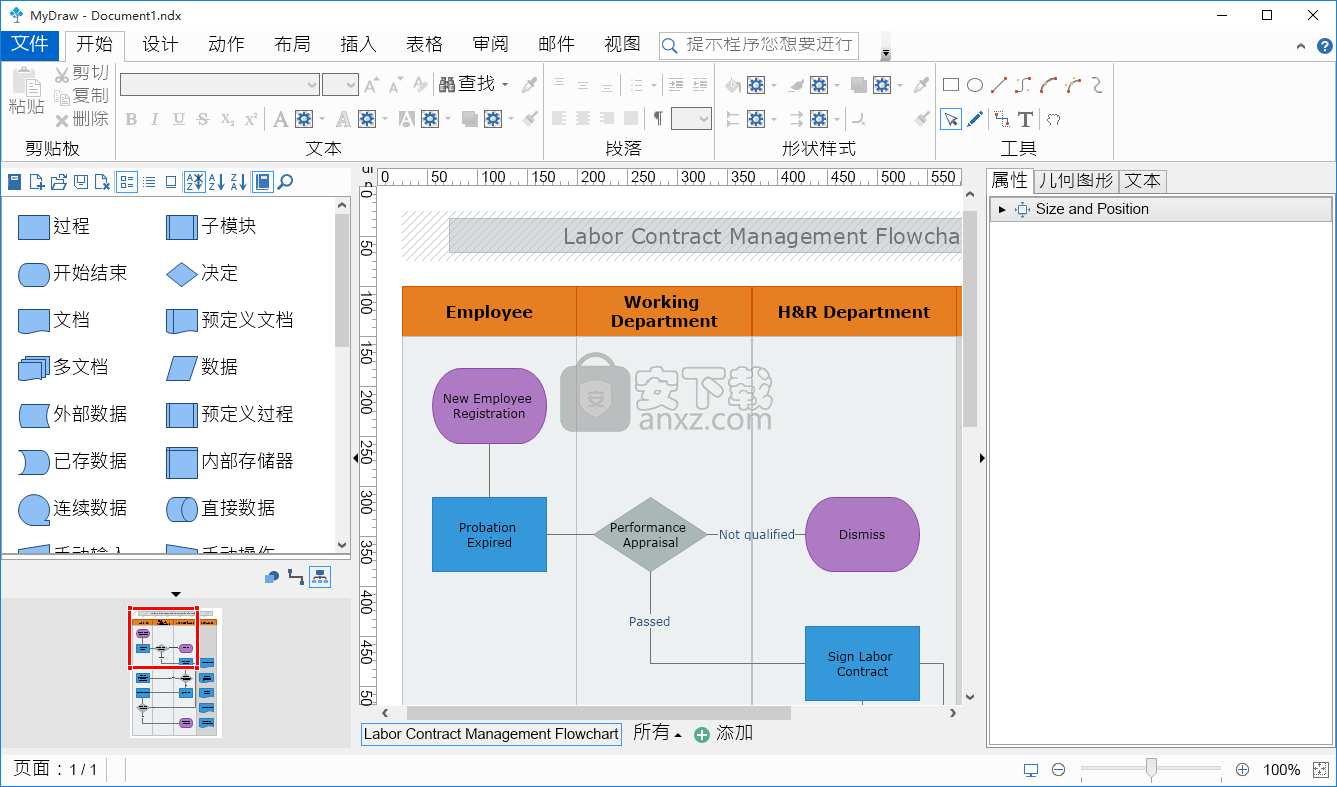The image size is (1337, 787).
Task: Open the 所有 pages dropdown
Action: coord(657,733)
